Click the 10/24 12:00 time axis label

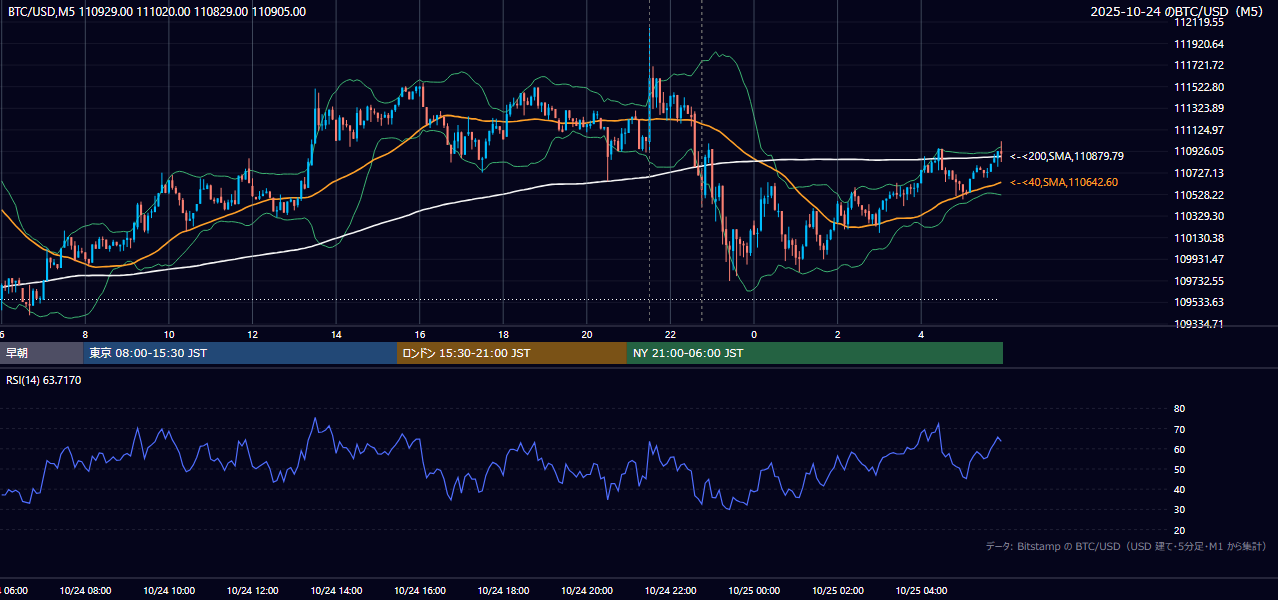click(252, 591)
